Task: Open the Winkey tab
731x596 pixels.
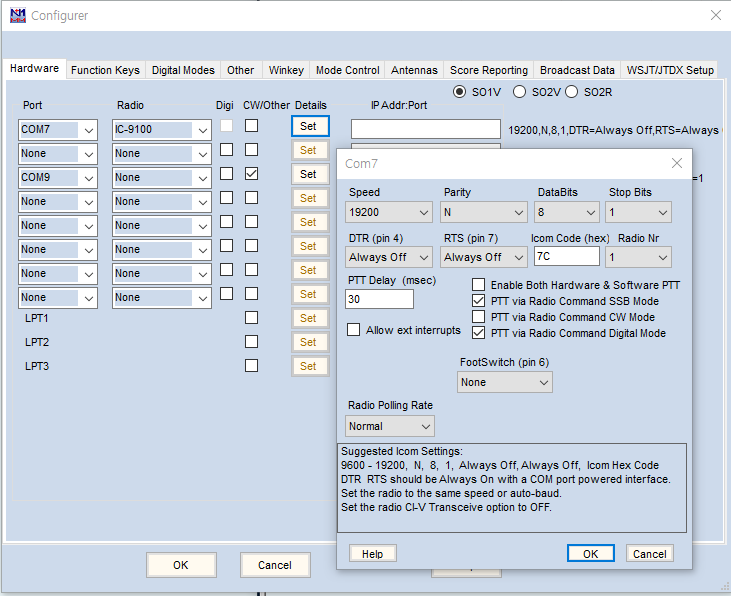Action: click(x=286, y=70)
